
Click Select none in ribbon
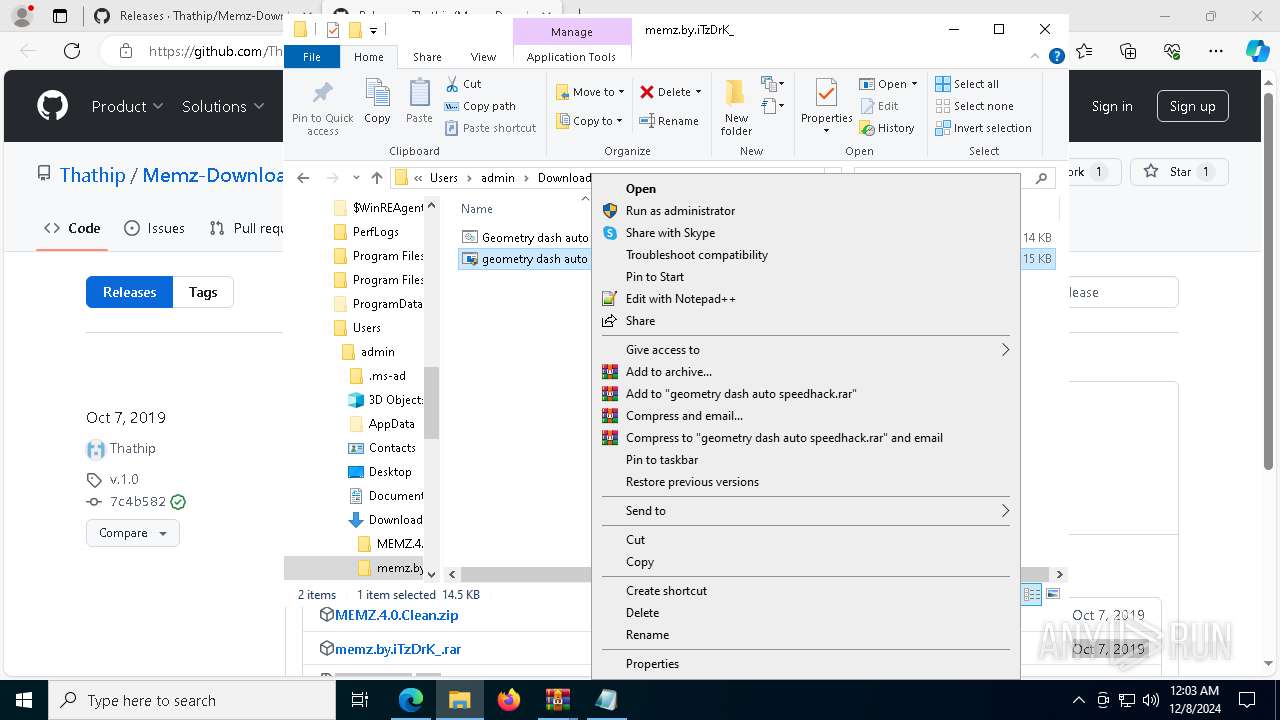pos(974,106)
